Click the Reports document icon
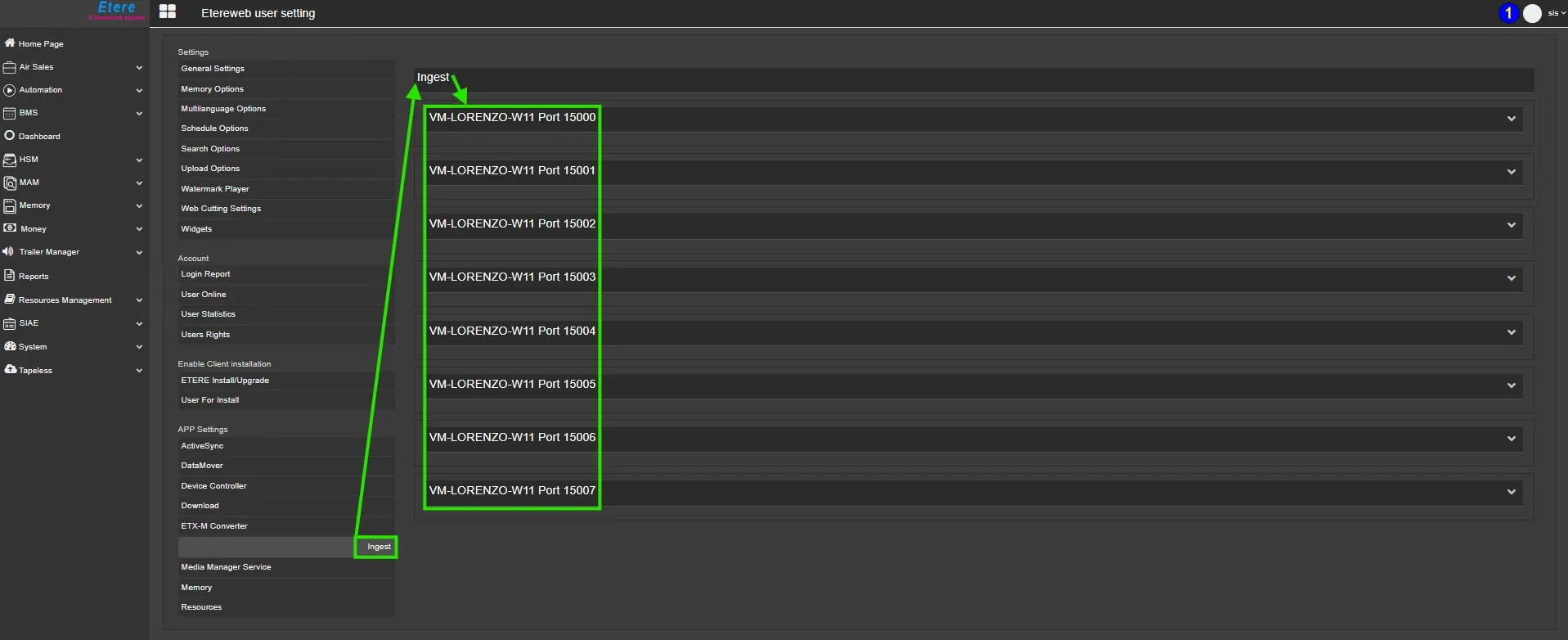1568x640 pixels. pos(10,276)
